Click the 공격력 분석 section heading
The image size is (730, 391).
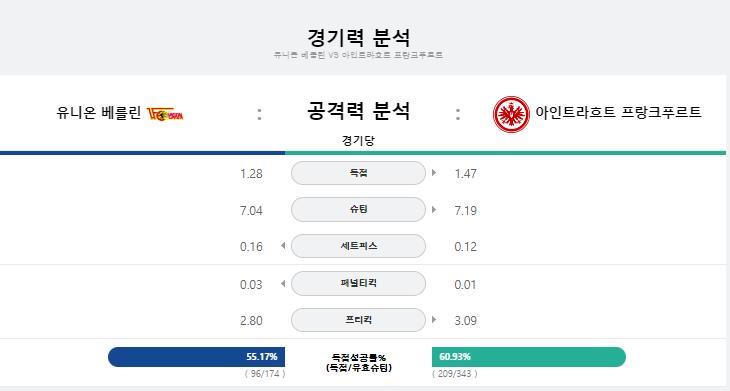(358, 111)
